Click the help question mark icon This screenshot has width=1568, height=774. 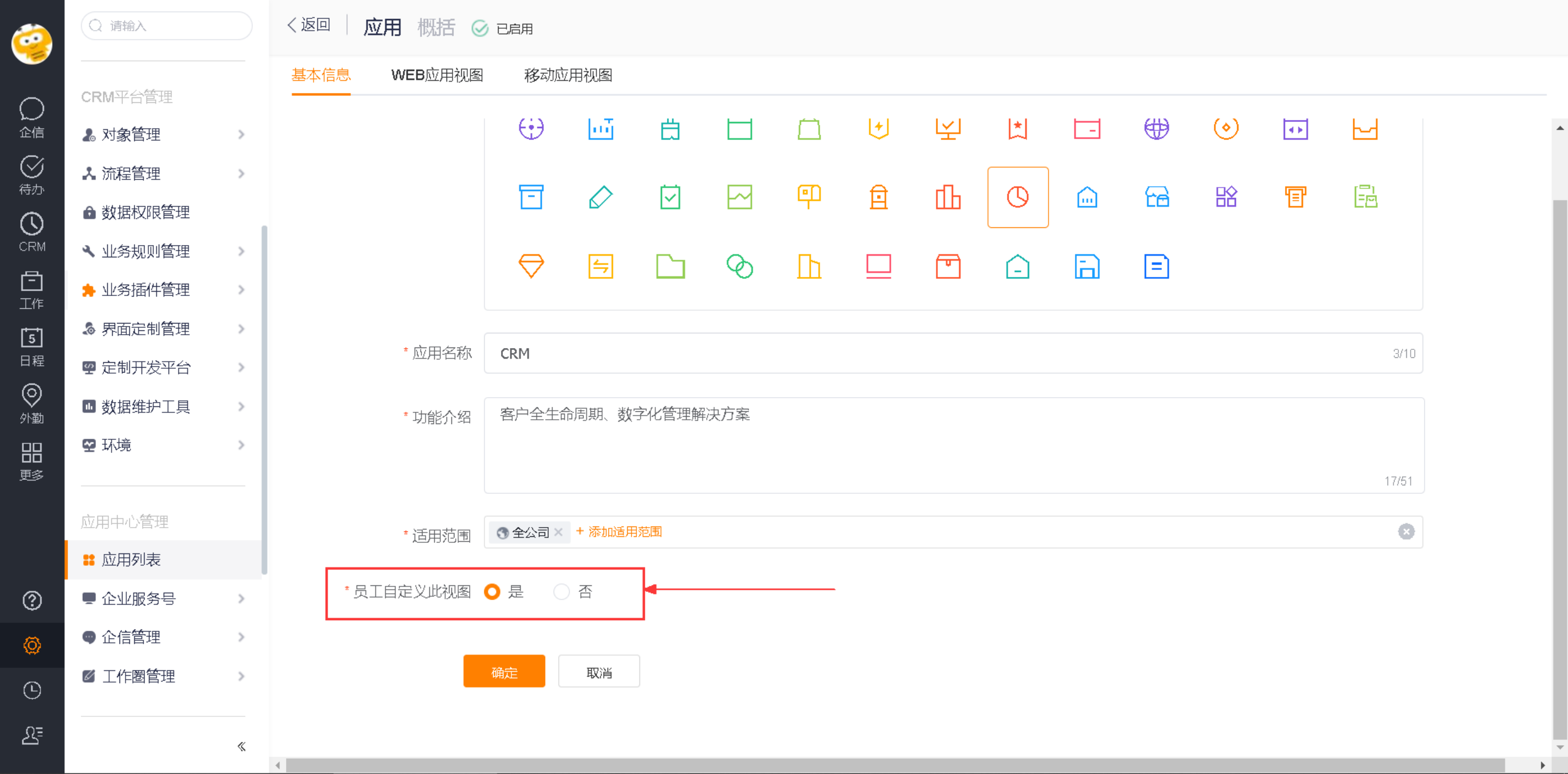(32, 601)
